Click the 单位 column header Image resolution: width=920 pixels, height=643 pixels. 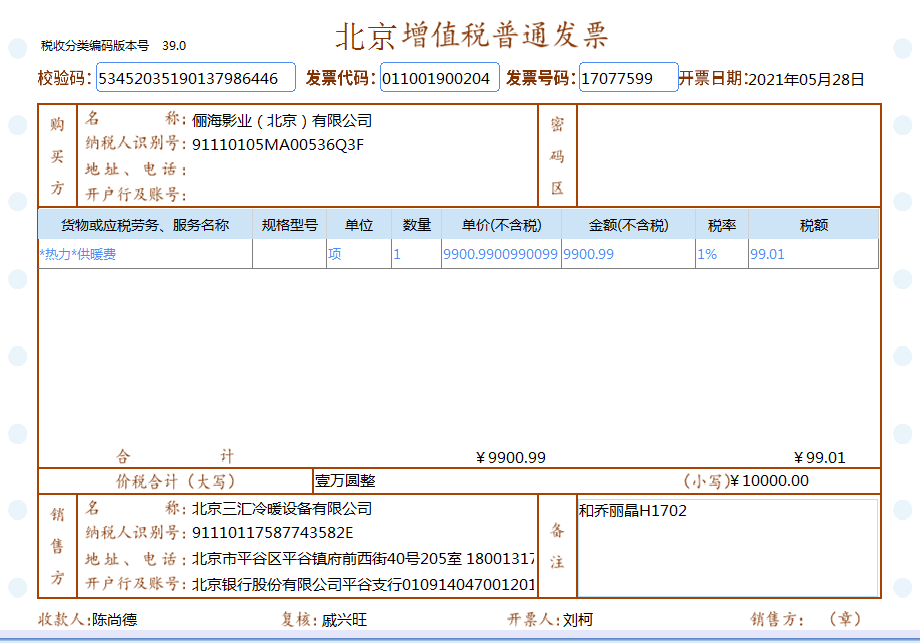pyautogui.click(x=358, y=225)
